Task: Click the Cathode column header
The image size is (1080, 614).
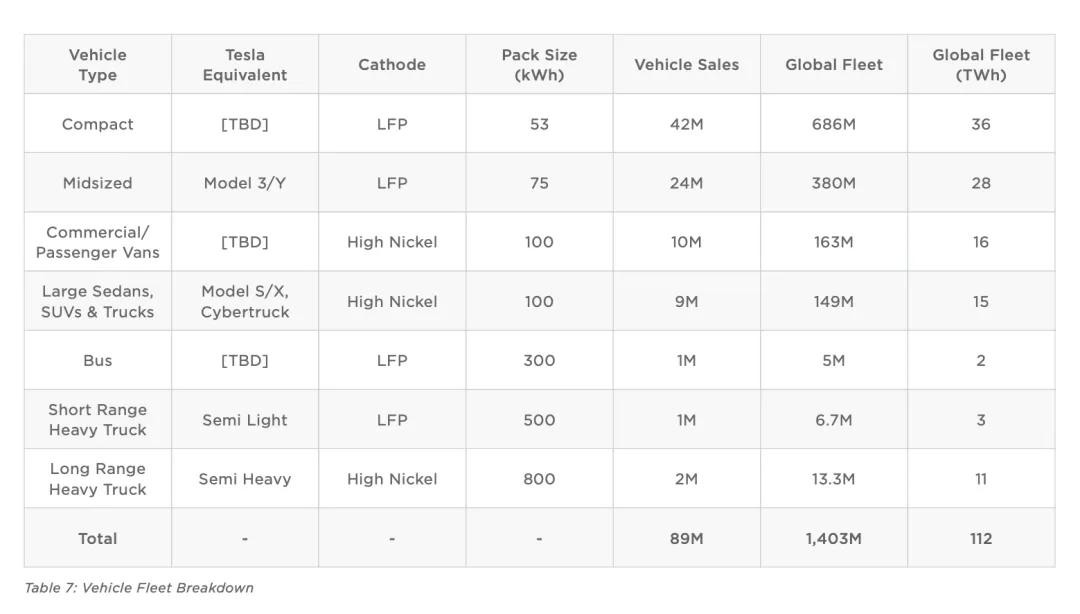Action: [x=392, y=65]
